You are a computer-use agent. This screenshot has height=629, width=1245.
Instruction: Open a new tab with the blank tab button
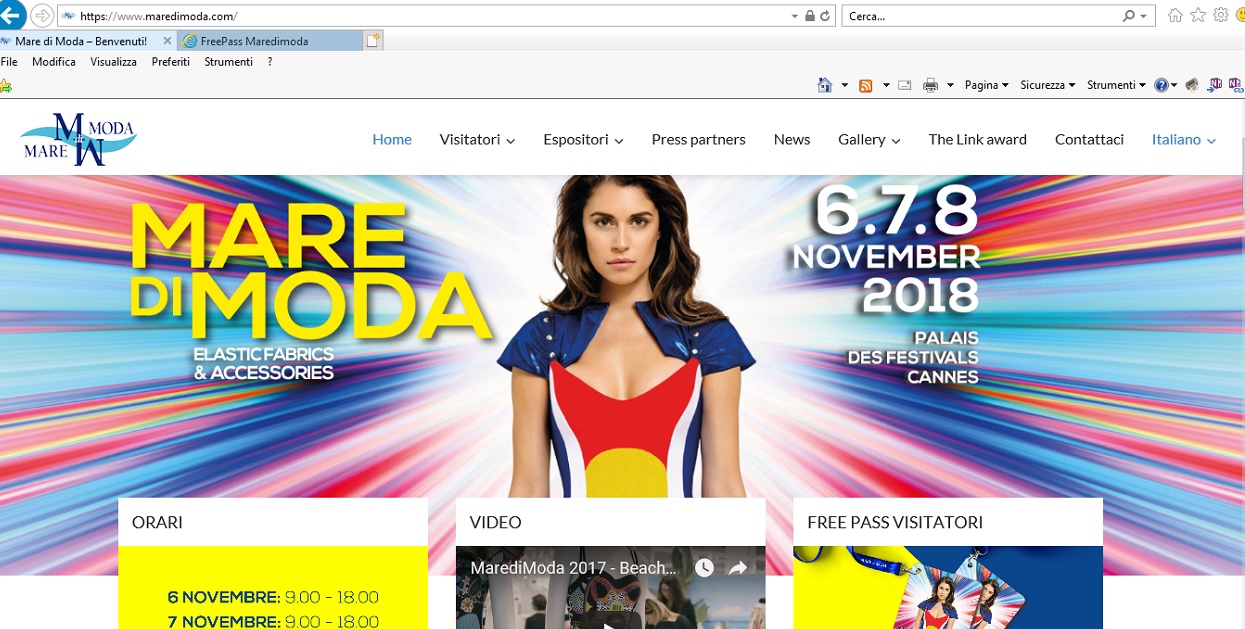[x=372, y=41]
